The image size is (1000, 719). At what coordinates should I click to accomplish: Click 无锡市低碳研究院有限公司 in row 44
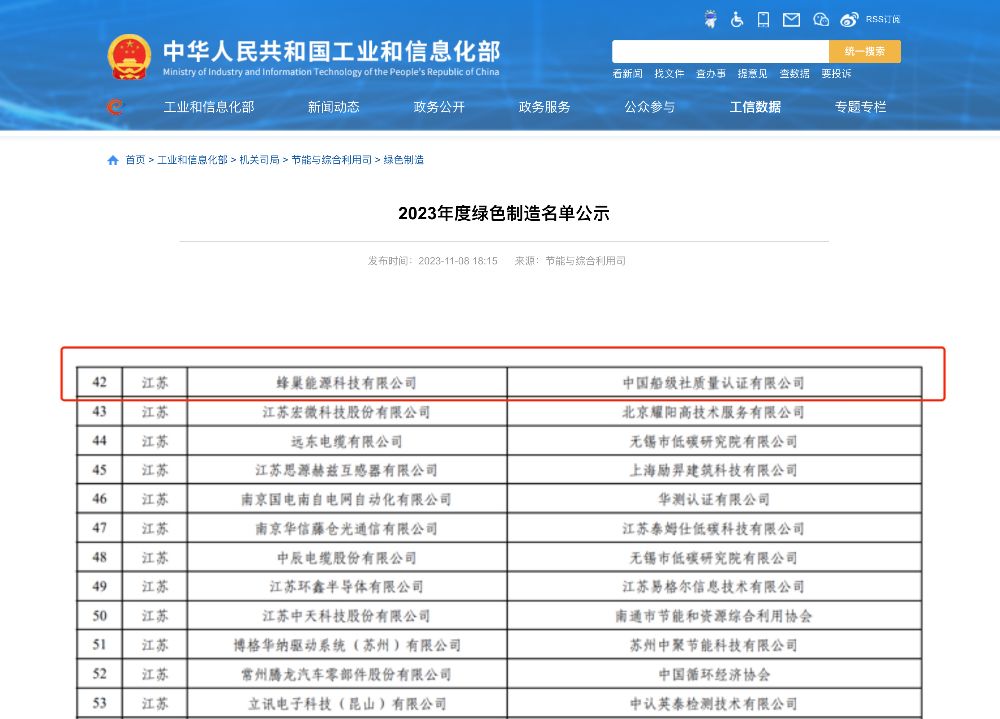coord(714,441)
